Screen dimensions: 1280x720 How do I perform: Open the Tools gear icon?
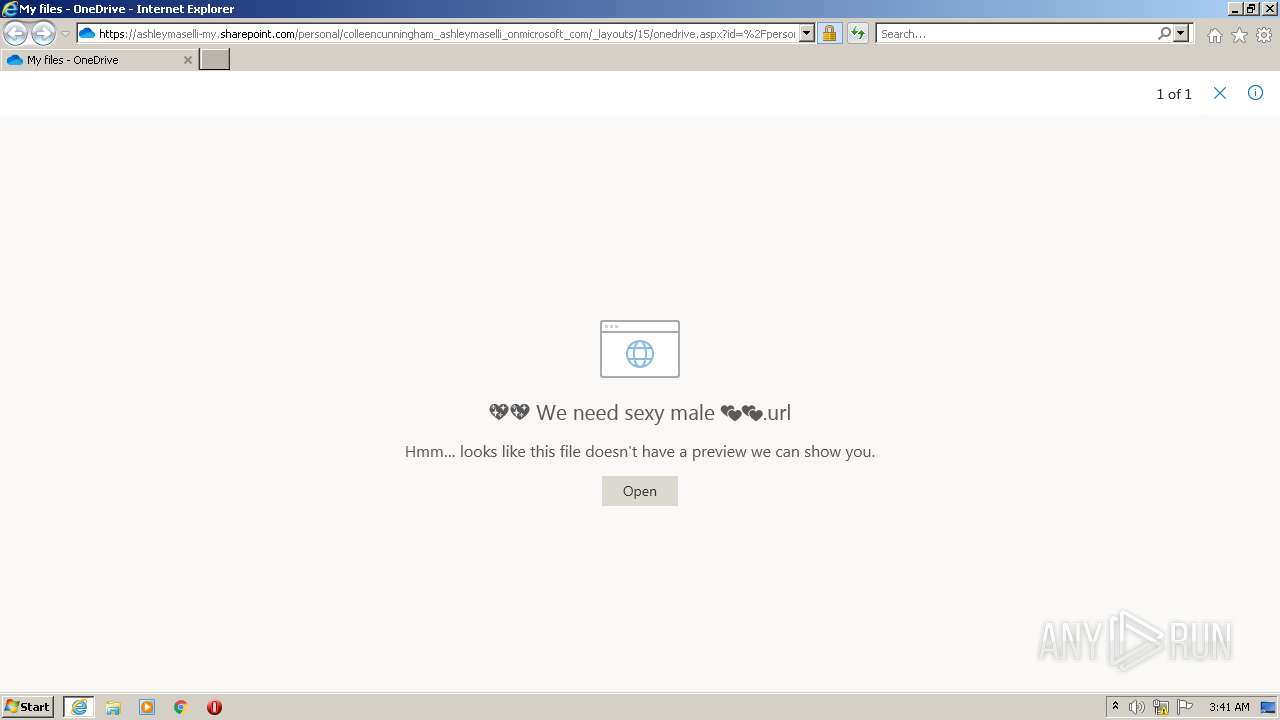pyautogui.click(x=1264, y=35)
